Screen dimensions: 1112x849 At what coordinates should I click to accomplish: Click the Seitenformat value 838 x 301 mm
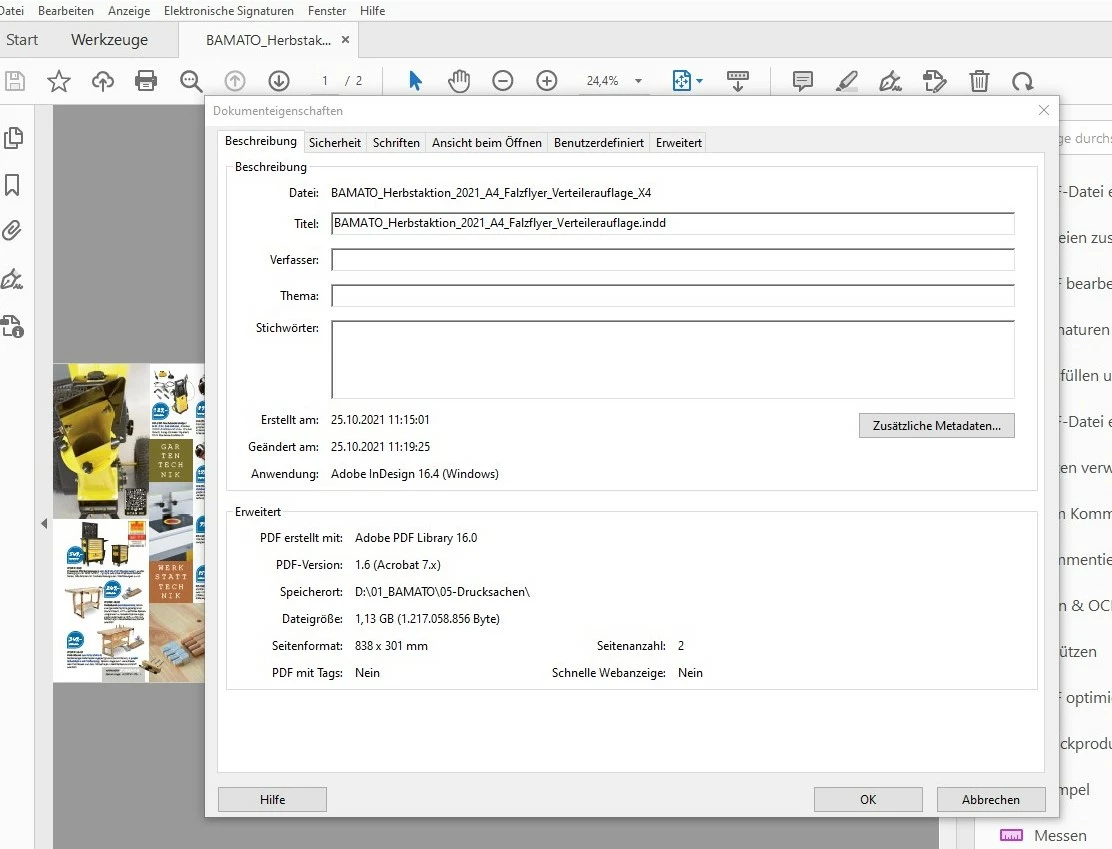point(391,645)
